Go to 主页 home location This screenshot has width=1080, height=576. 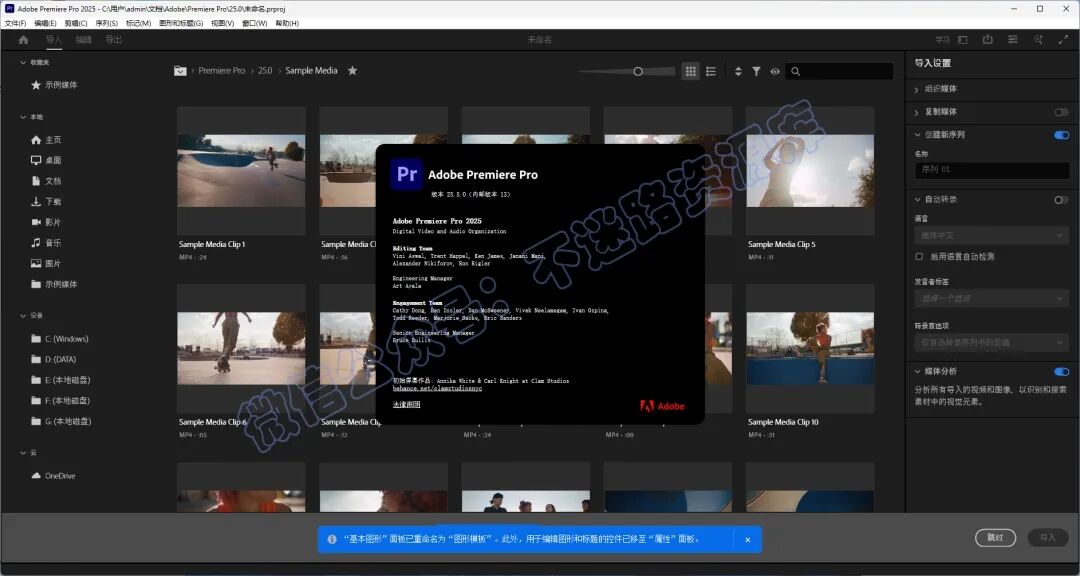[x=45, y=140]
